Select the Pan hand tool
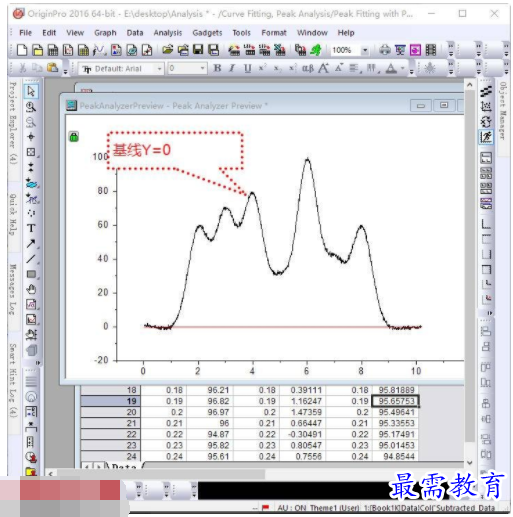Viewport: 513px width, 517px height. pos(31,289)
